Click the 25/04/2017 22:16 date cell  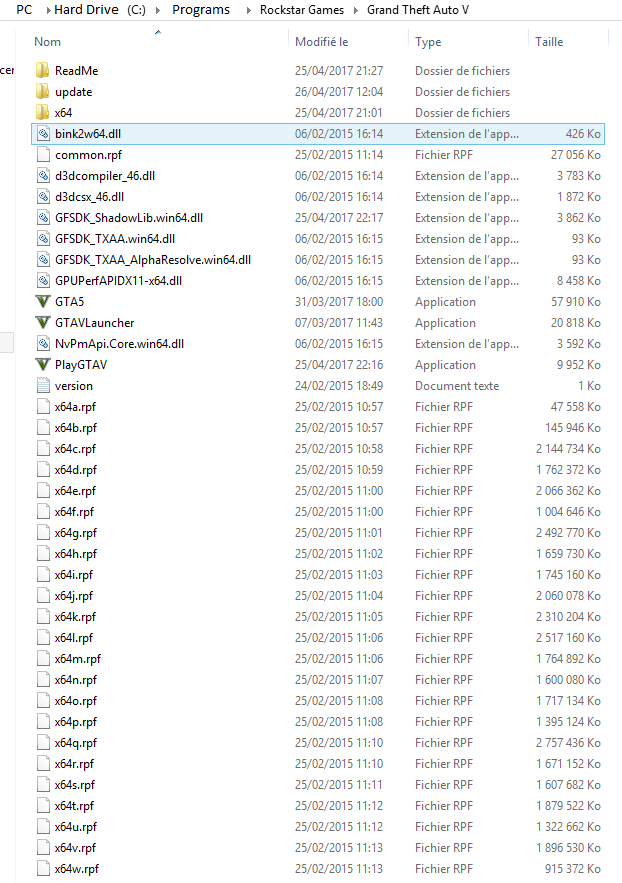tap(339, 365)
